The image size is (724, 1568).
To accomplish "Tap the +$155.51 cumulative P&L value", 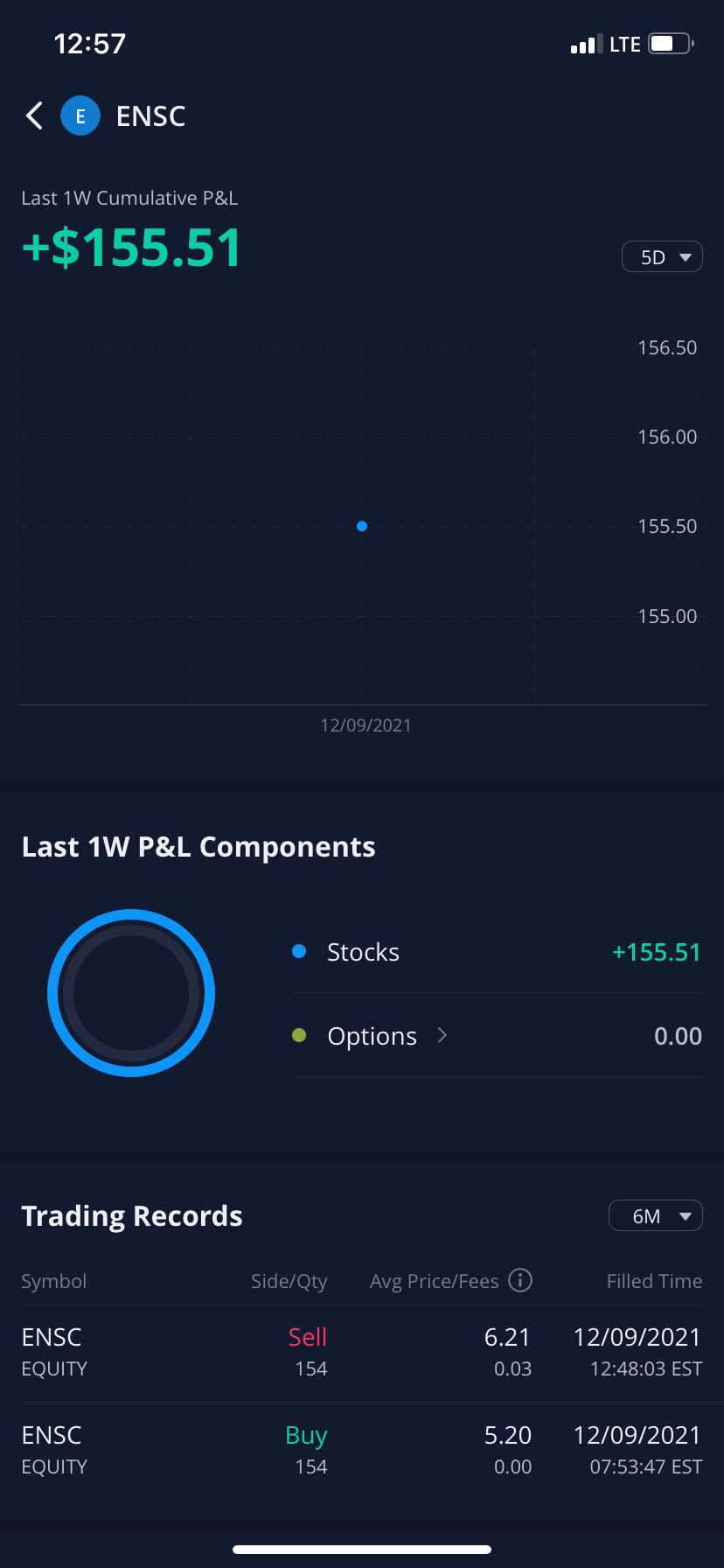I will point(131,248).
